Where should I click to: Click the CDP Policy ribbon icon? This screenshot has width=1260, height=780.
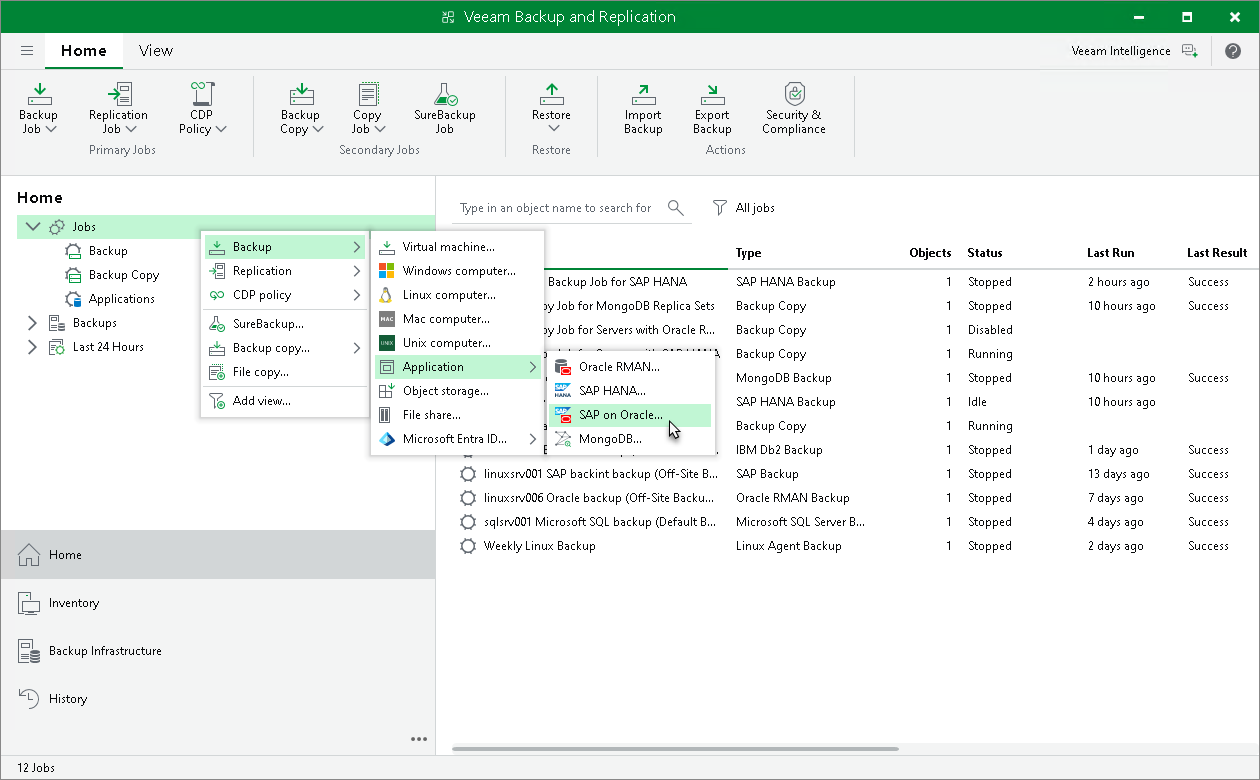coord(202,108)
